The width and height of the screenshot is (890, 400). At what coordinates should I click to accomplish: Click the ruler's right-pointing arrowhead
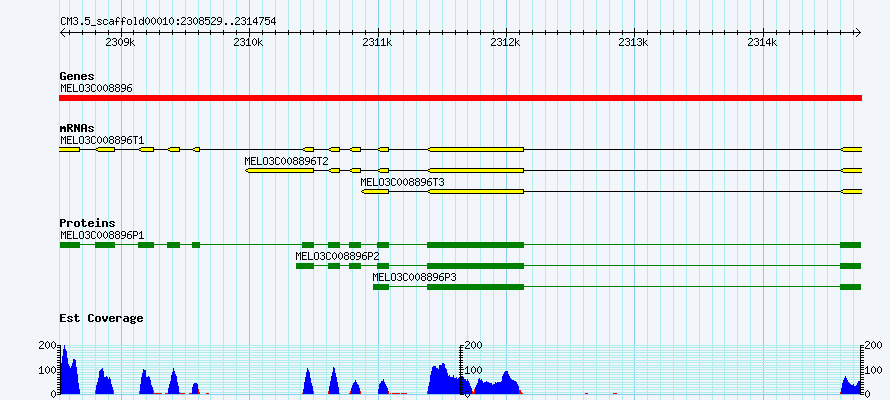858,33
